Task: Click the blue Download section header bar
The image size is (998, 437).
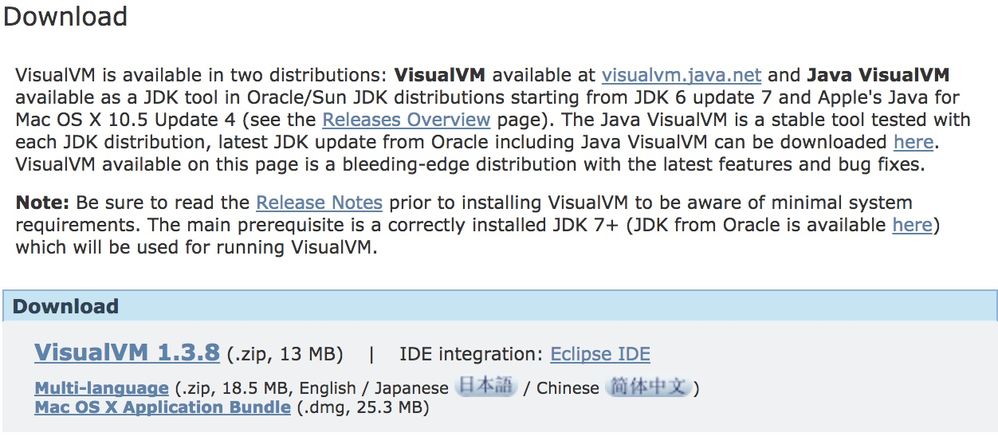Action: click(x=500, y=306)
